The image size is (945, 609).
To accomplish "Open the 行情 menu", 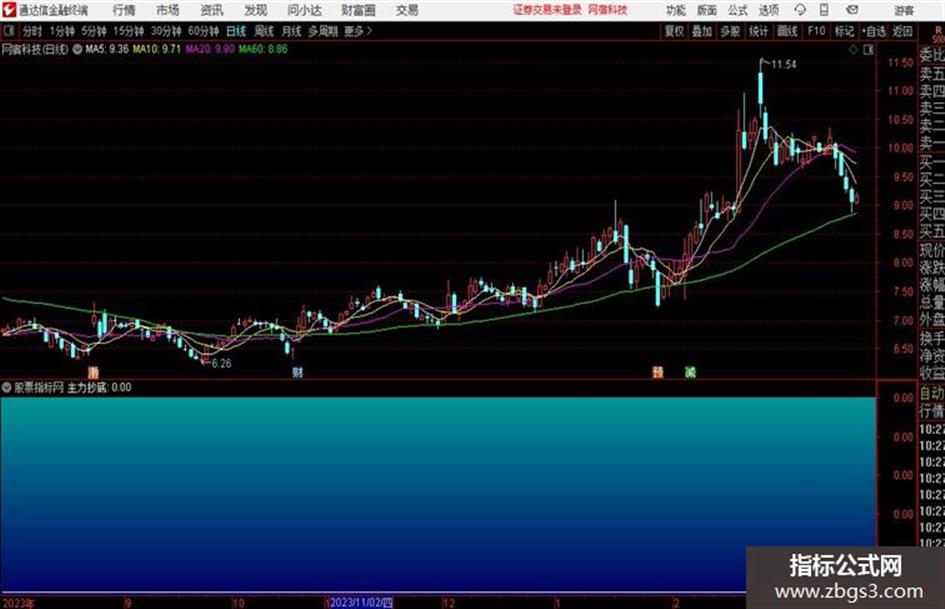I will tap(124, 10).
